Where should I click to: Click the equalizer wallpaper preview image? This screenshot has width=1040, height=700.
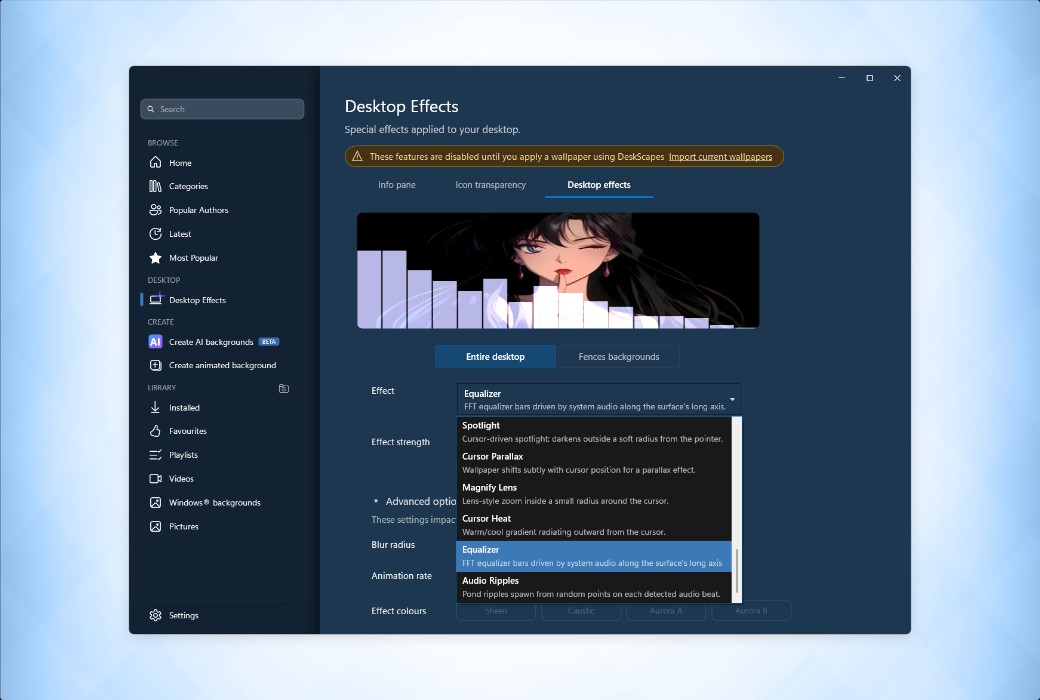tap(558, 271)
